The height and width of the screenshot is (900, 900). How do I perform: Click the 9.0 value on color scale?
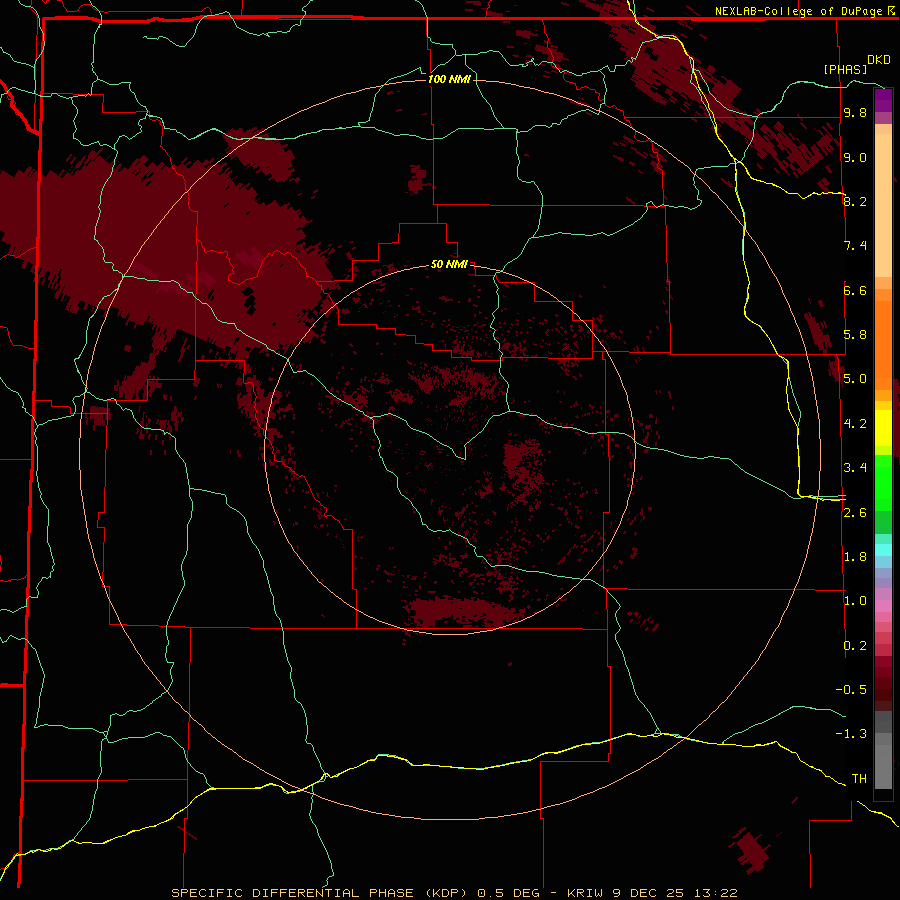(855, 157)
